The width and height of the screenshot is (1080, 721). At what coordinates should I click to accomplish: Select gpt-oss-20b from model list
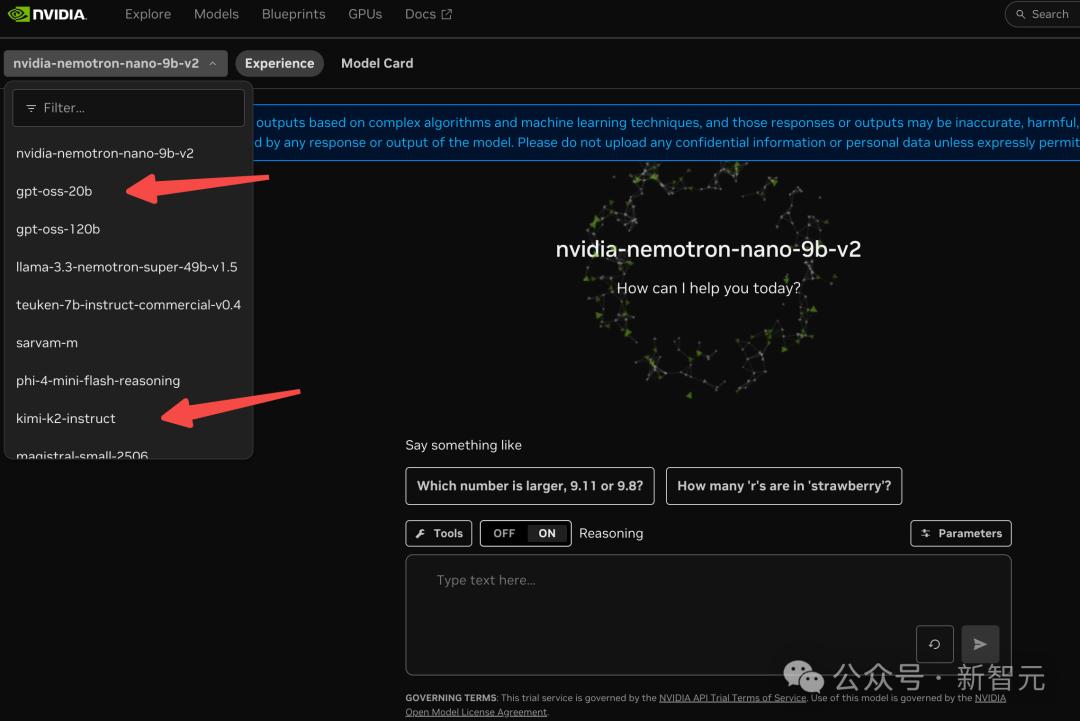click(x=54, y=191)
